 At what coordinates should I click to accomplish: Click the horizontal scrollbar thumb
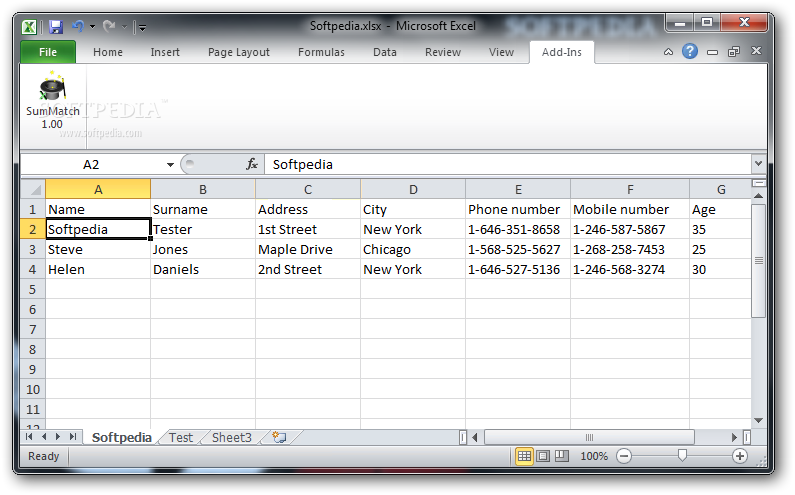pos(589,437)
